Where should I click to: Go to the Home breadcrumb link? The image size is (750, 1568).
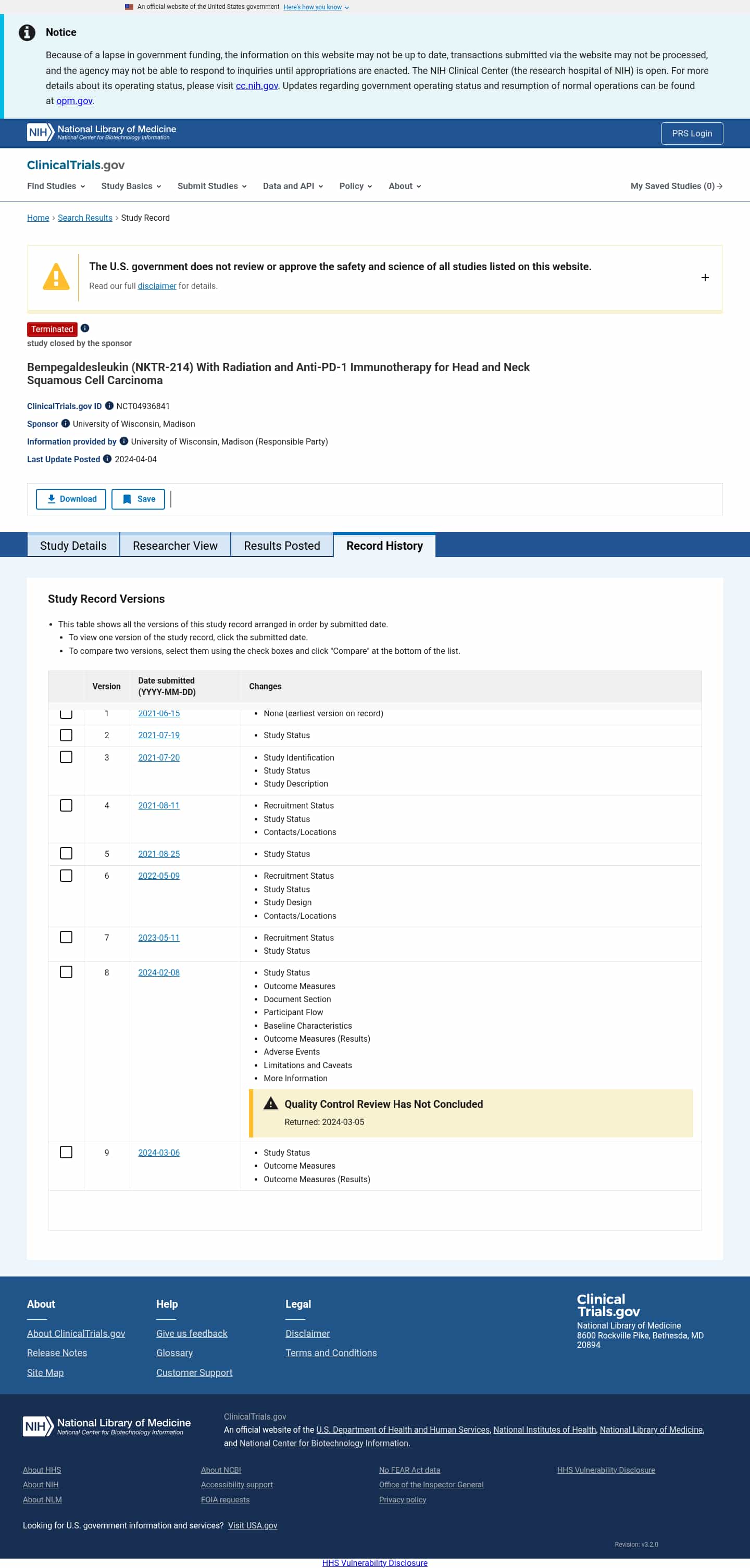[37, 218]
